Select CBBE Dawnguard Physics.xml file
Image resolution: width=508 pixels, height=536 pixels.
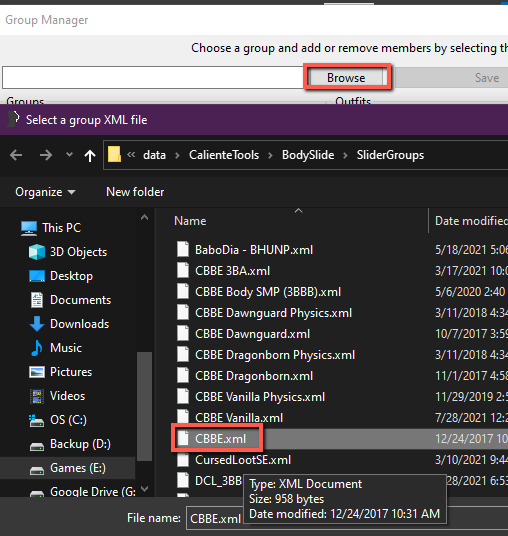coord(273,313)
